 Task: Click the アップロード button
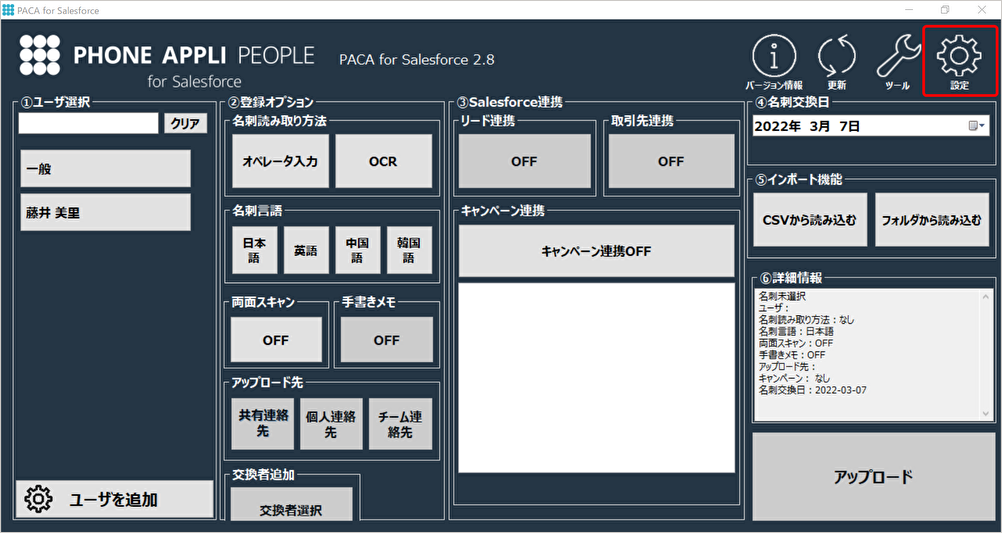874,476
